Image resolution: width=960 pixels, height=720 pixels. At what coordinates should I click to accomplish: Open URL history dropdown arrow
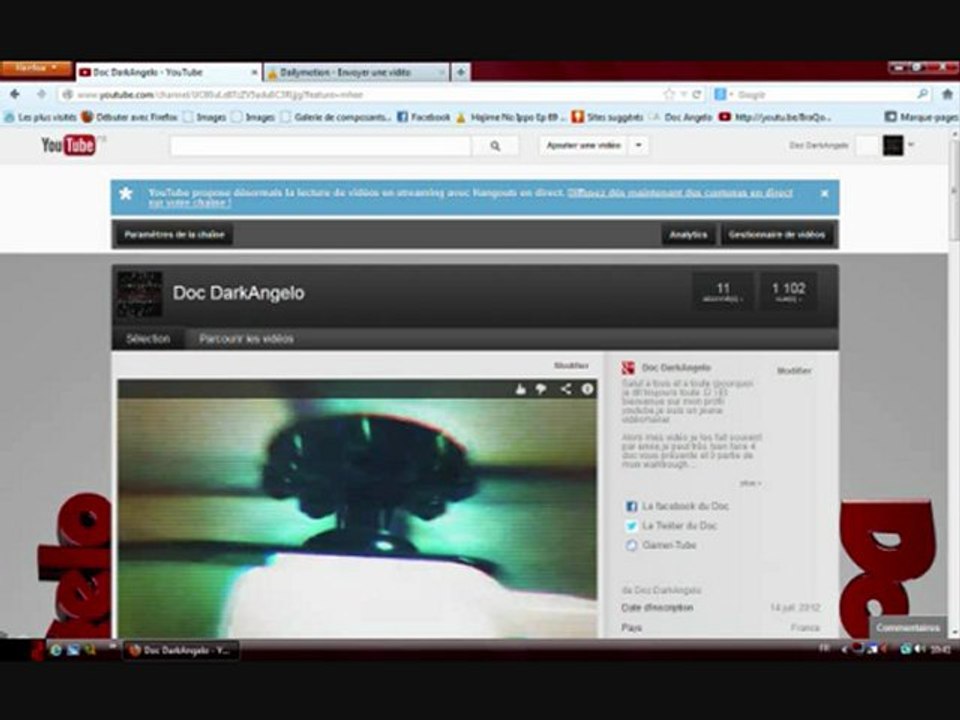684,94
